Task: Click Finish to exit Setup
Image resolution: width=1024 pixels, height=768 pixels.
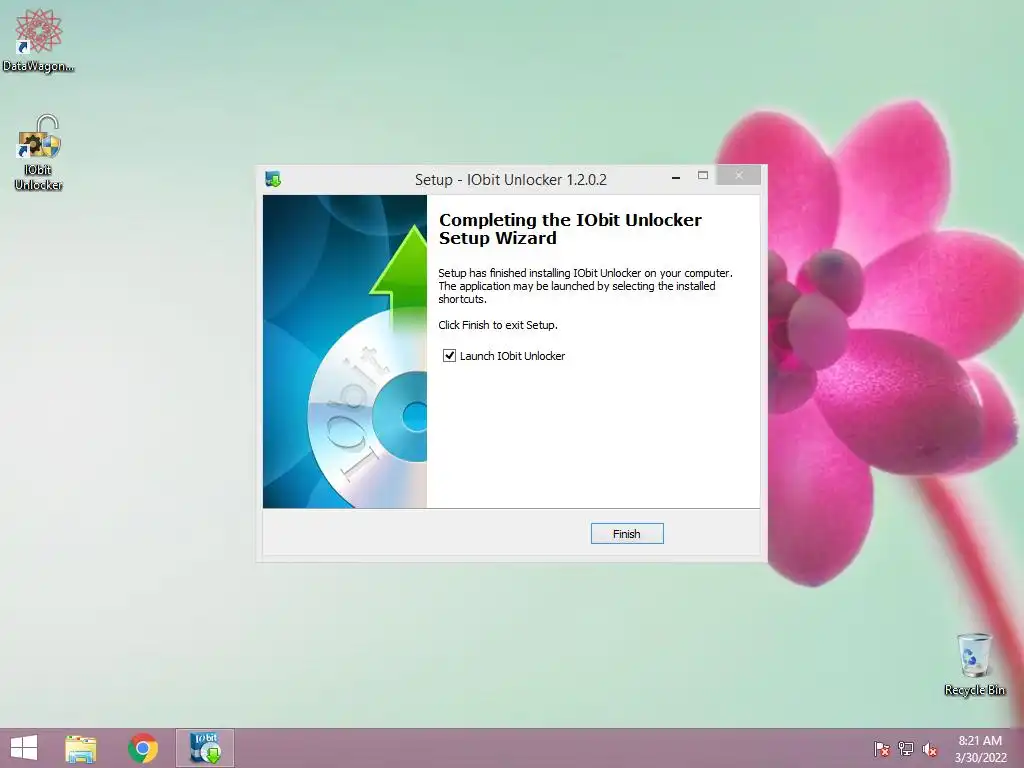Action: coord(627,534)
